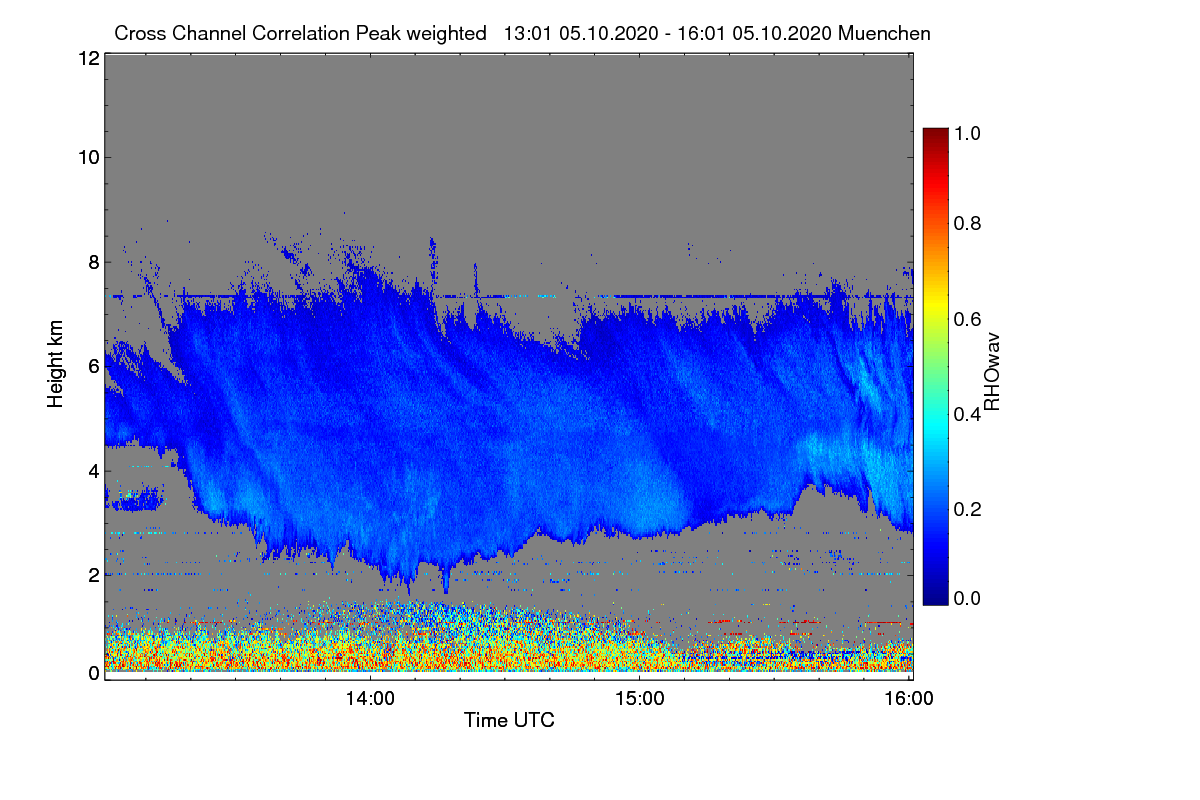Viewport: 1200px width, 800px height.
Task: Click the 'Muenchen' station name in title
Action: pyautogui.click(x=885, y=34)
